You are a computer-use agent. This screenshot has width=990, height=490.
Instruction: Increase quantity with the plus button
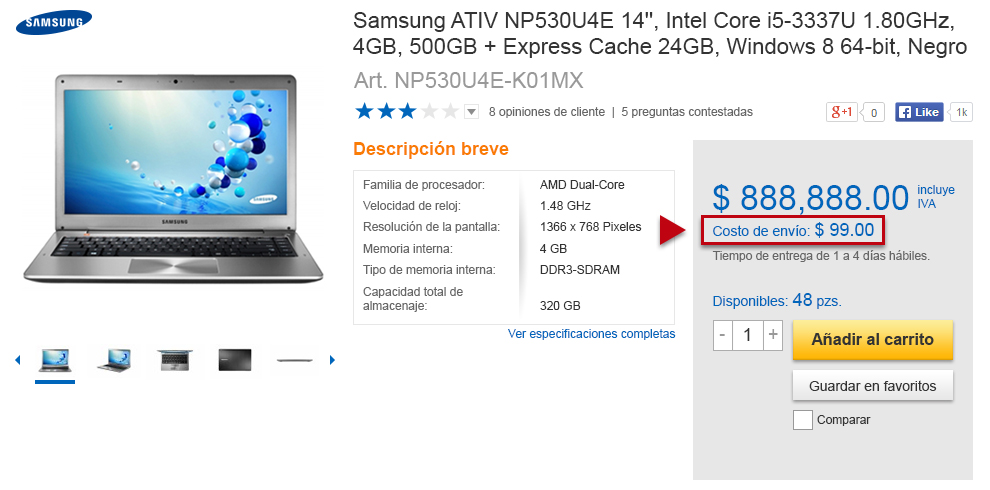(773, 335)
